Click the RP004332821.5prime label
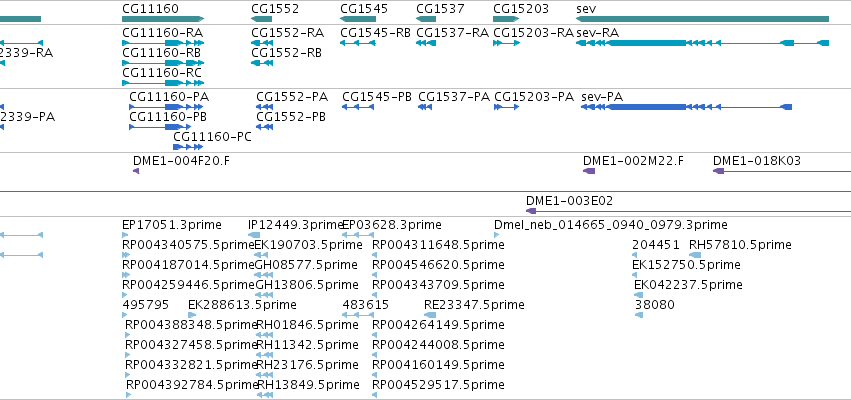851x400 pixels. pos(191,365)
